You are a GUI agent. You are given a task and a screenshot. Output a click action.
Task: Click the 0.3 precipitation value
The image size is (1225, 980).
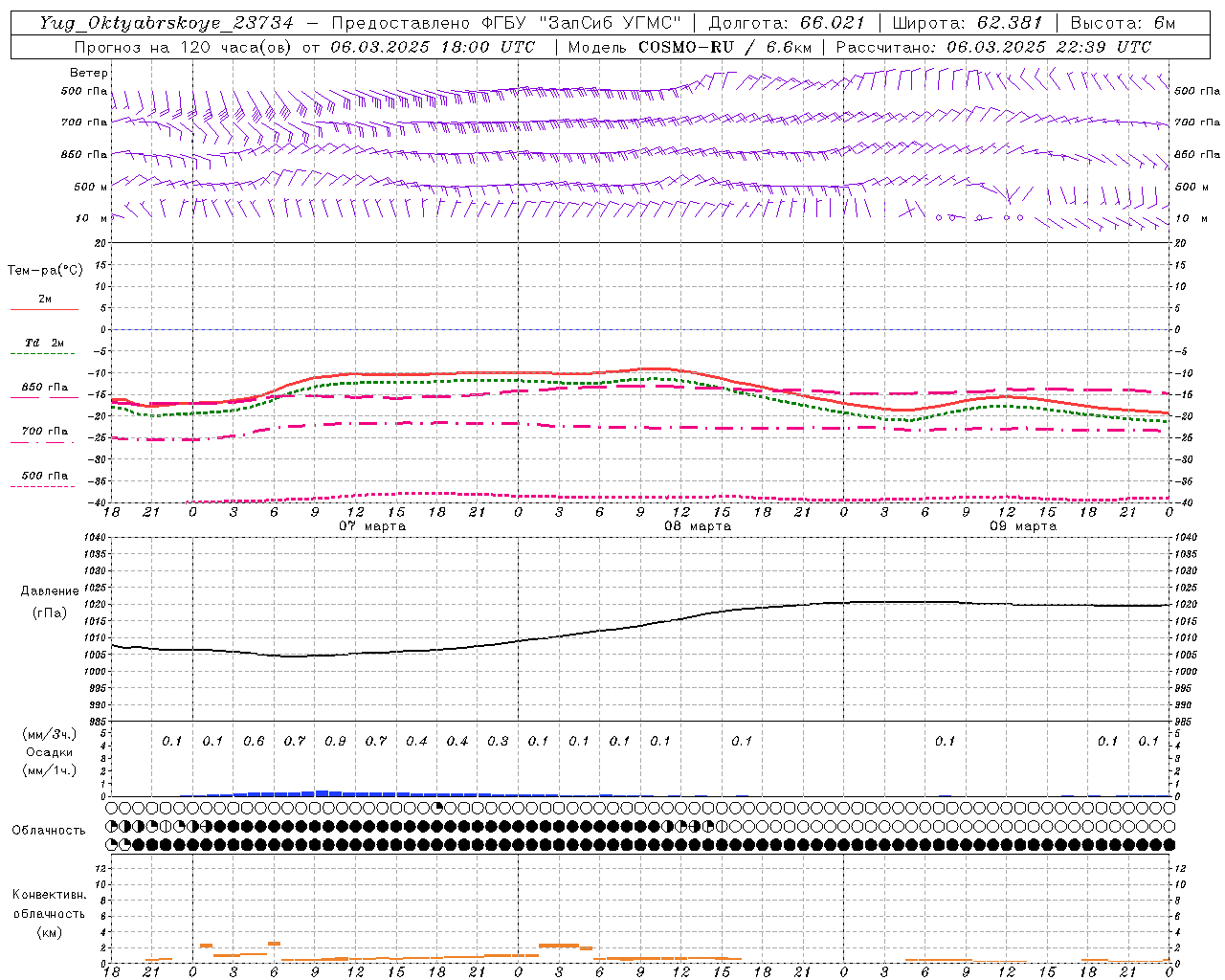coord(498,742)
